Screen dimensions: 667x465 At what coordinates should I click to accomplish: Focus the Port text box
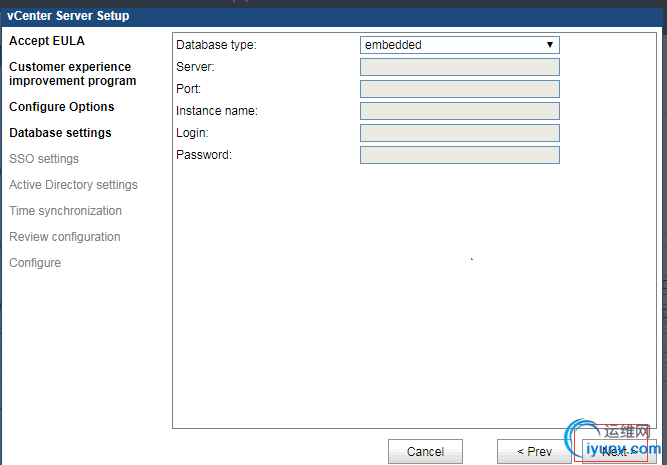click(459, 89)
